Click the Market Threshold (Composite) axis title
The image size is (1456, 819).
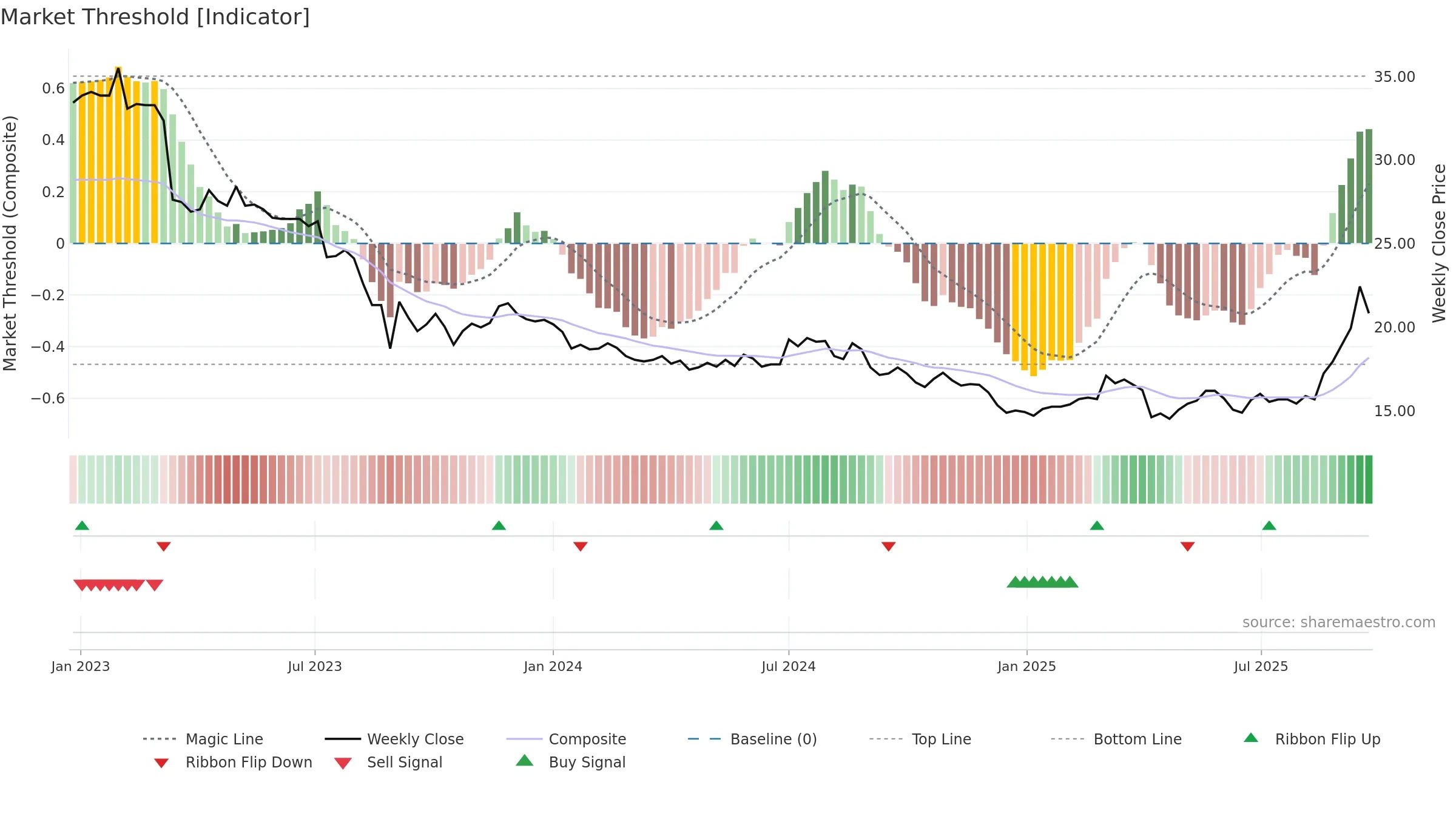point(10,243)
